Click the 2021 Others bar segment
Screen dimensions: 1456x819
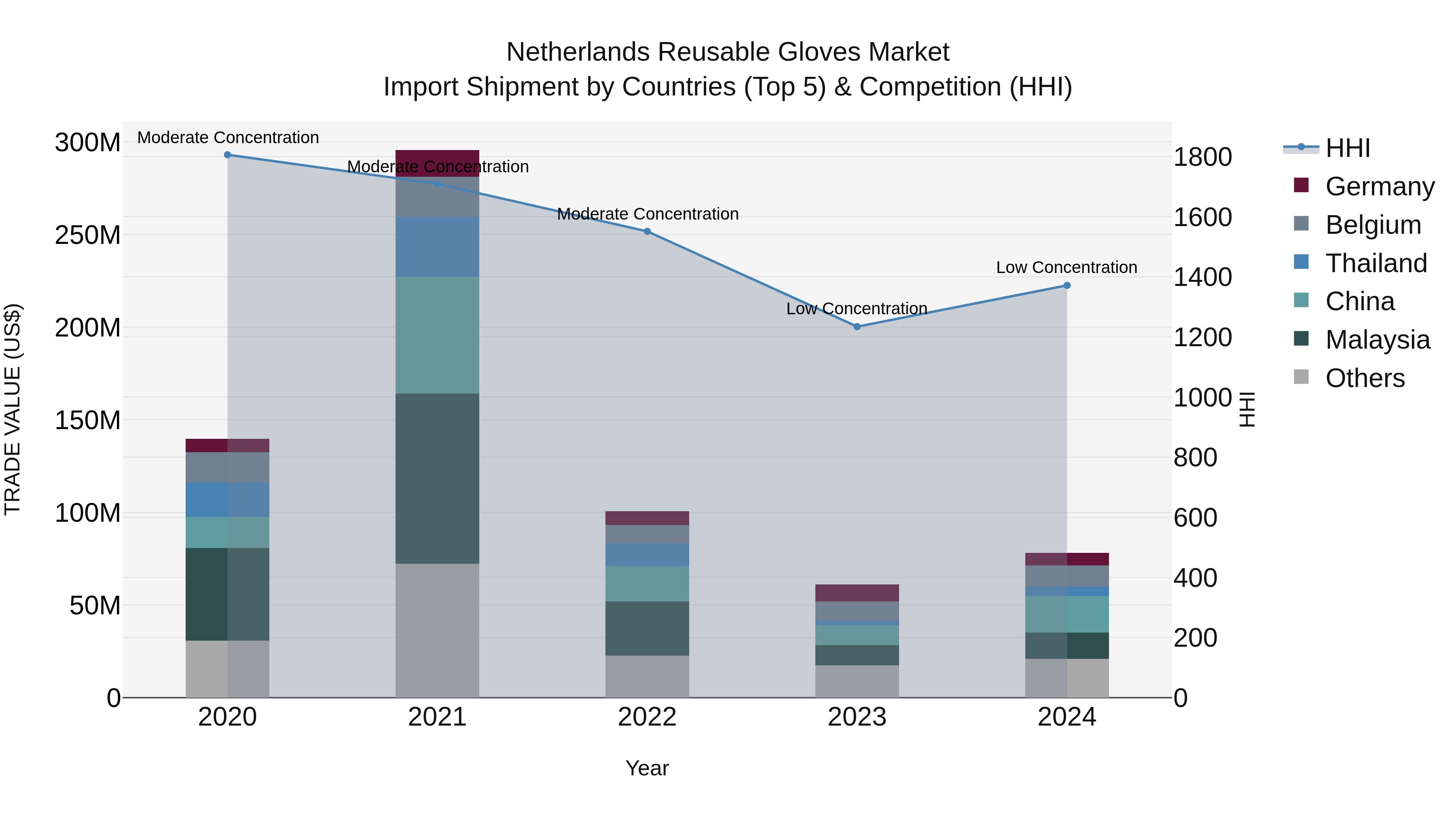tap(438, 631)
